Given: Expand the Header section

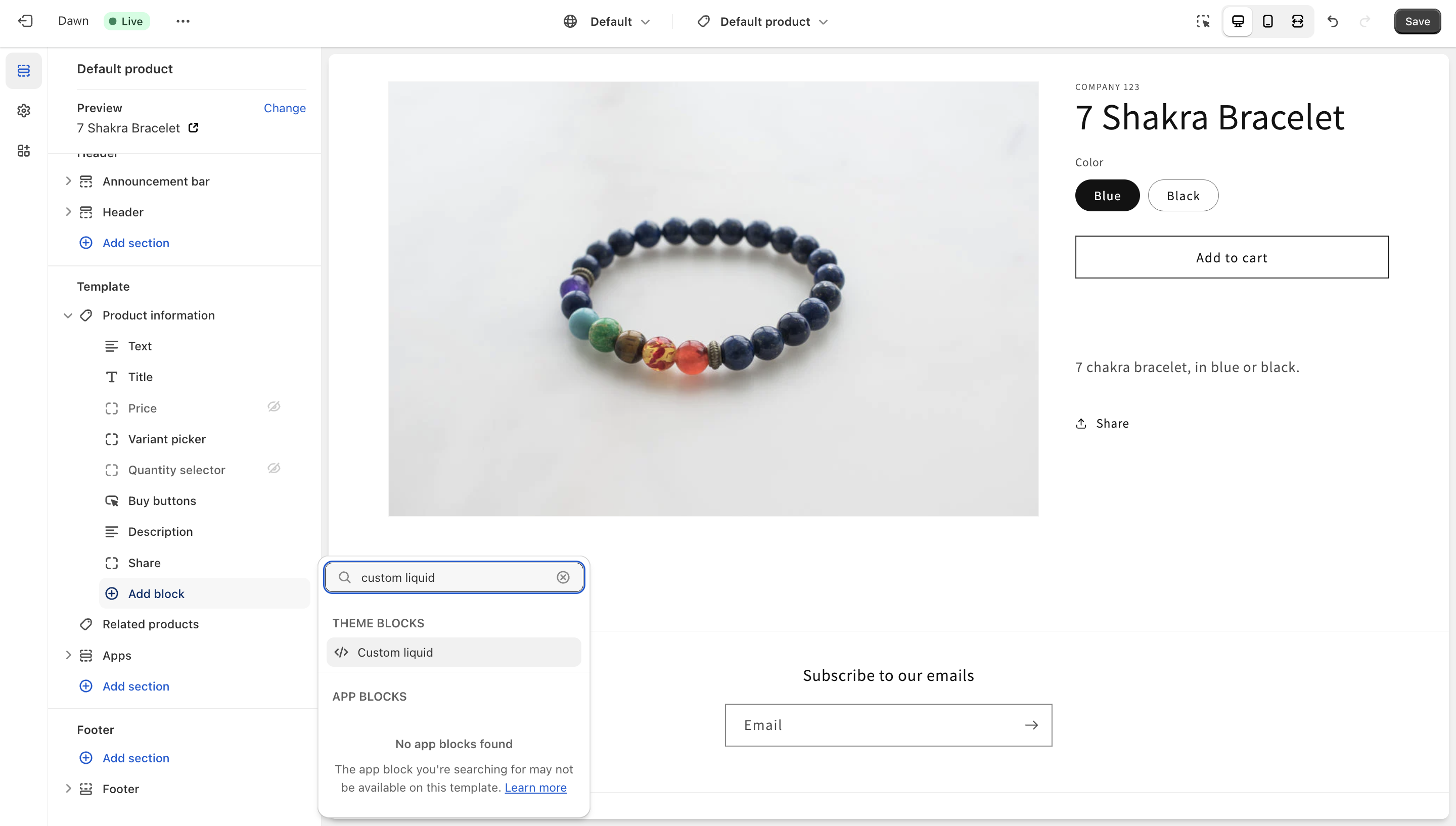Looking at the screenshot, I should coord(67,211).
